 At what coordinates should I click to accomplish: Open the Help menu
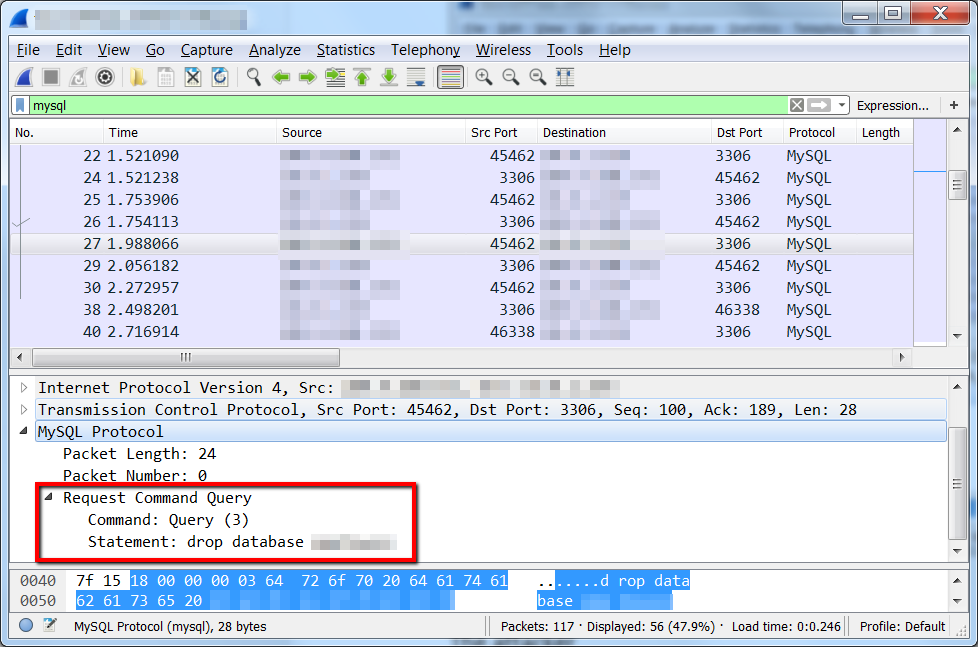tap(614, 50)
